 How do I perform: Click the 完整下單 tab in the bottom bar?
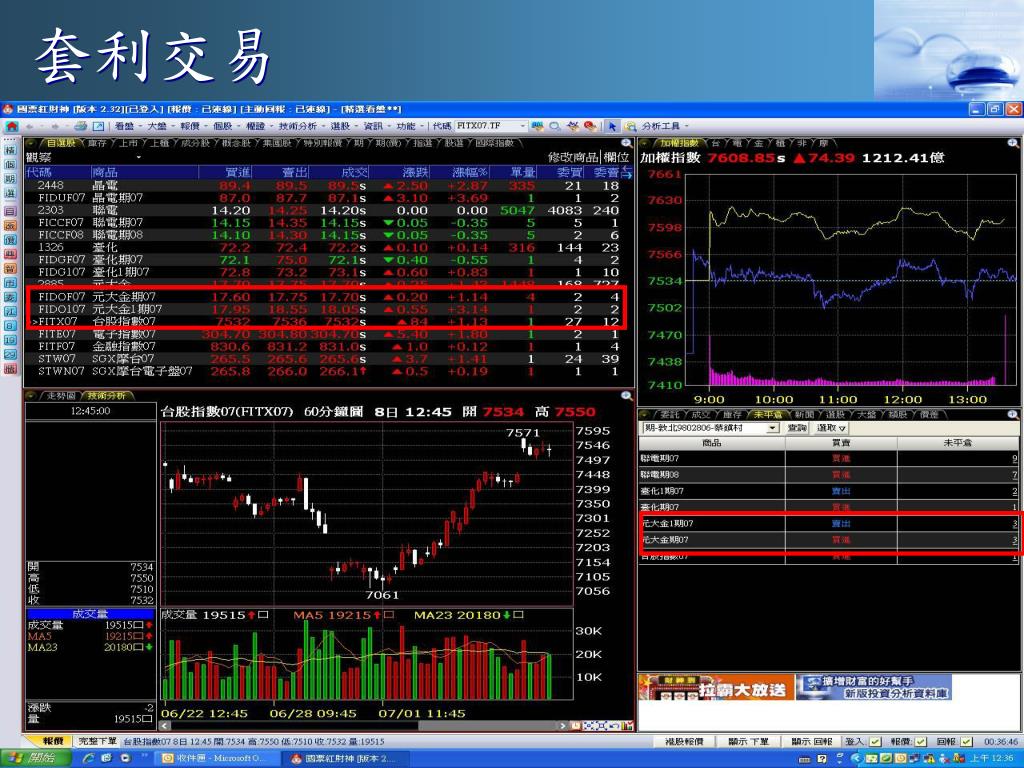click(97, 741)
